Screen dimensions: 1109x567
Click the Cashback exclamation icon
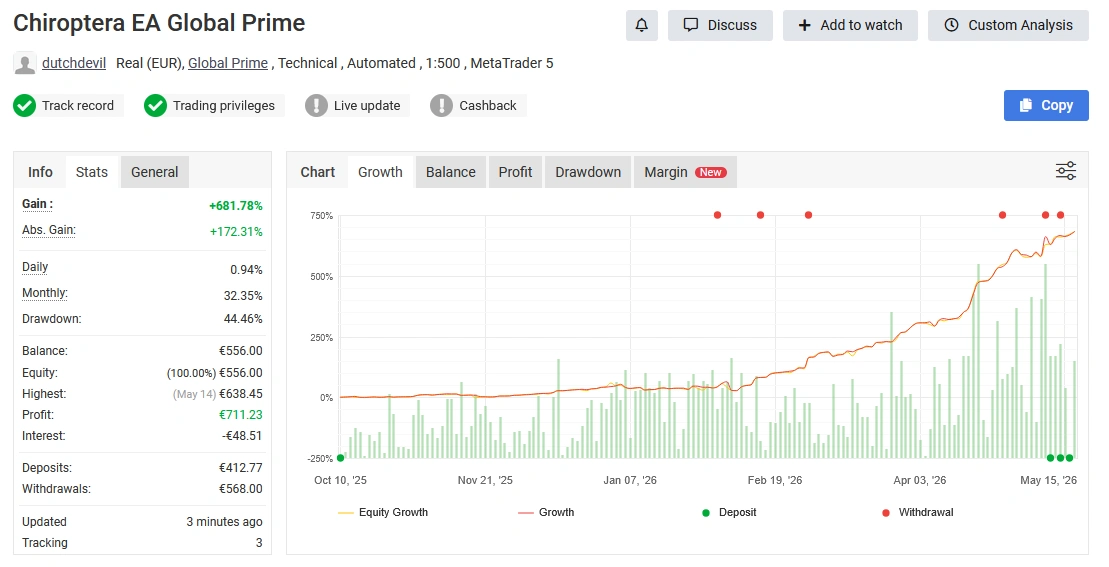point(441,105)
